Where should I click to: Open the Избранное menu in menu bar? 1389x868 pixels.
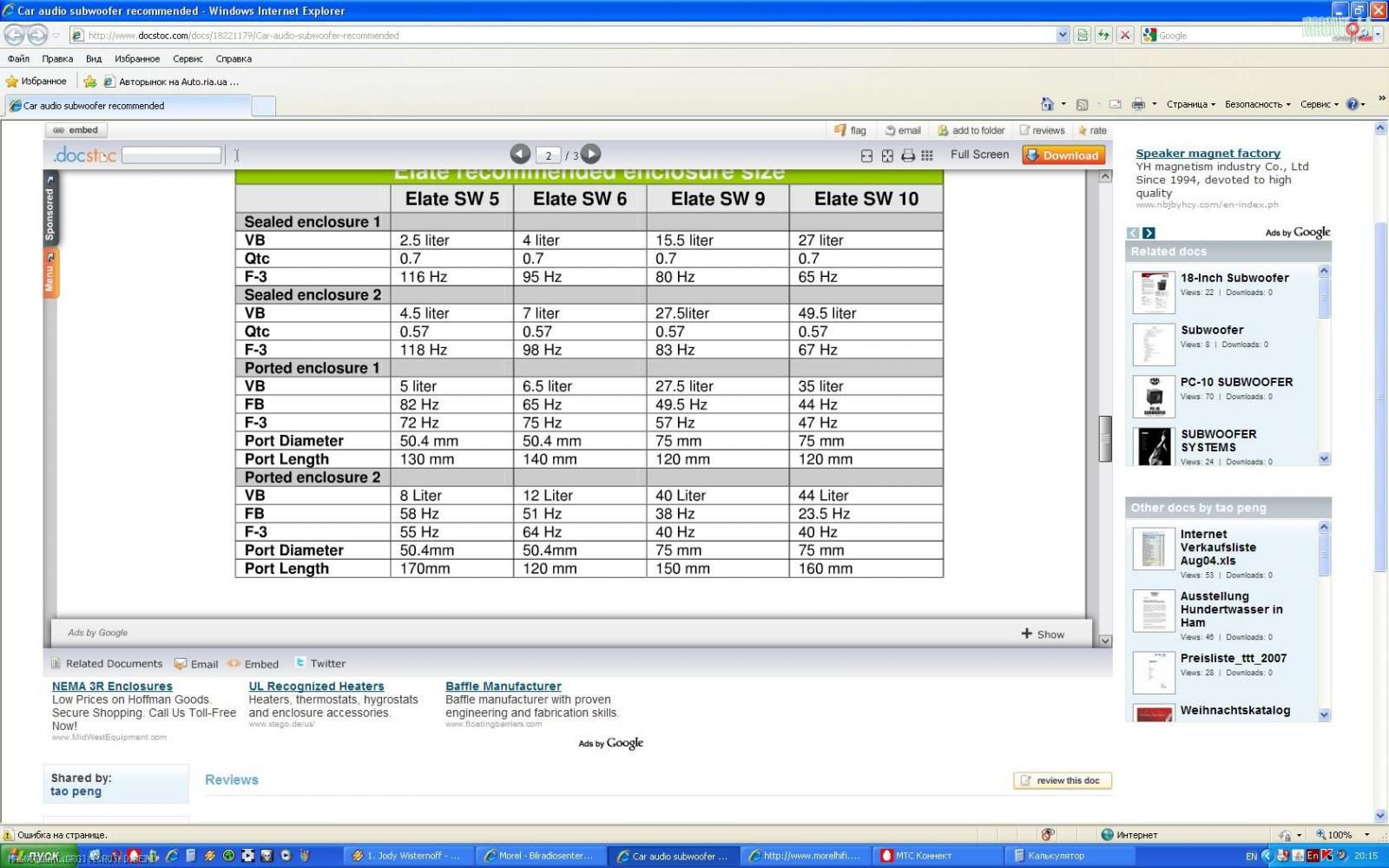click(x=137, y=59)
